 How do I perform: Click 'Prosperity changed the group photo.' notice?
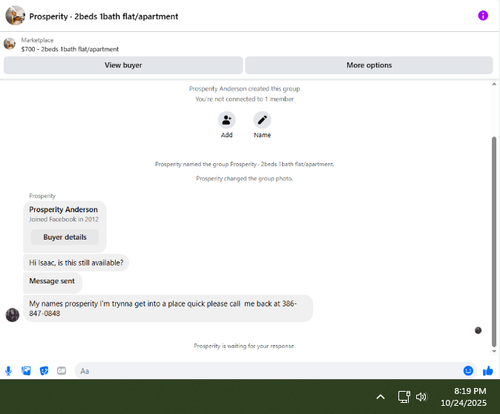click(x=244, y=178)
